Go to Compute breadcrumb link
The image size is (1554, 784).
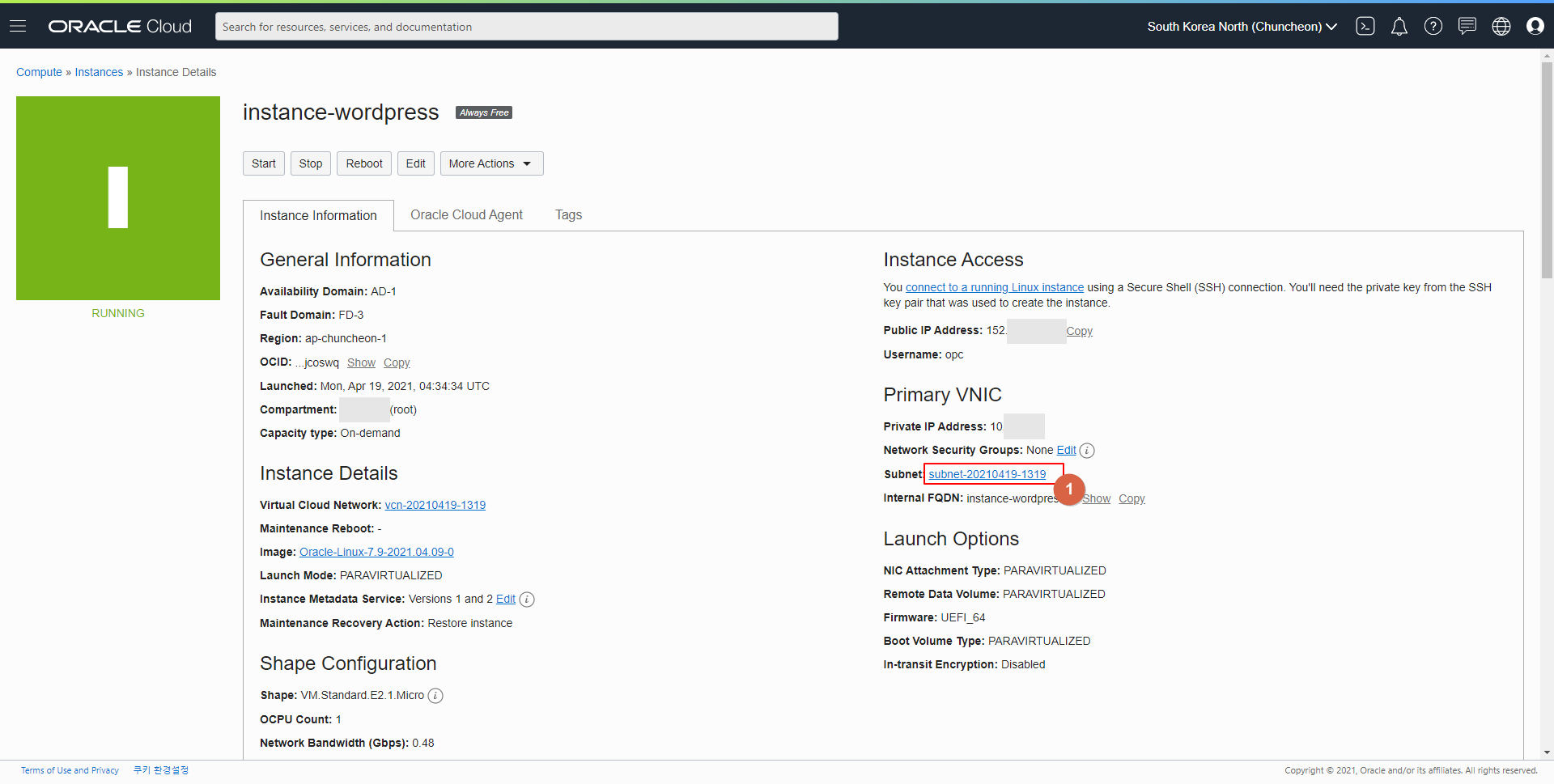[39, 72]
